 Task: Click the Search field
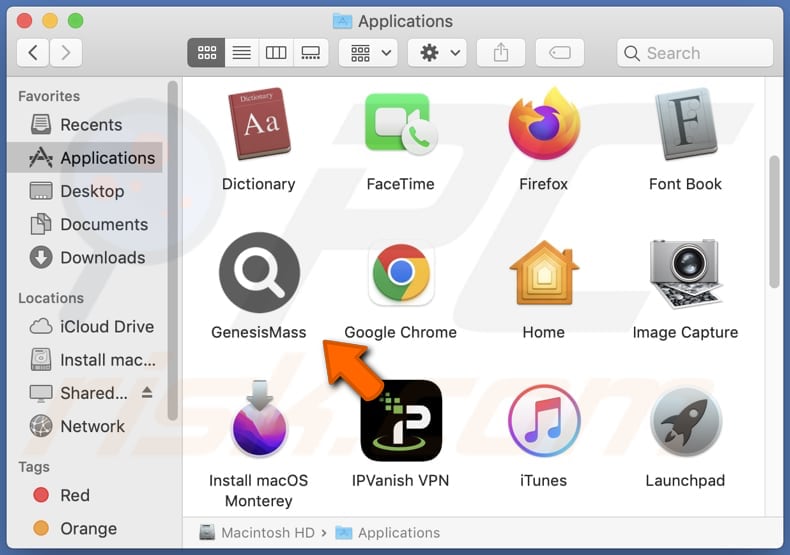point(695,53)
